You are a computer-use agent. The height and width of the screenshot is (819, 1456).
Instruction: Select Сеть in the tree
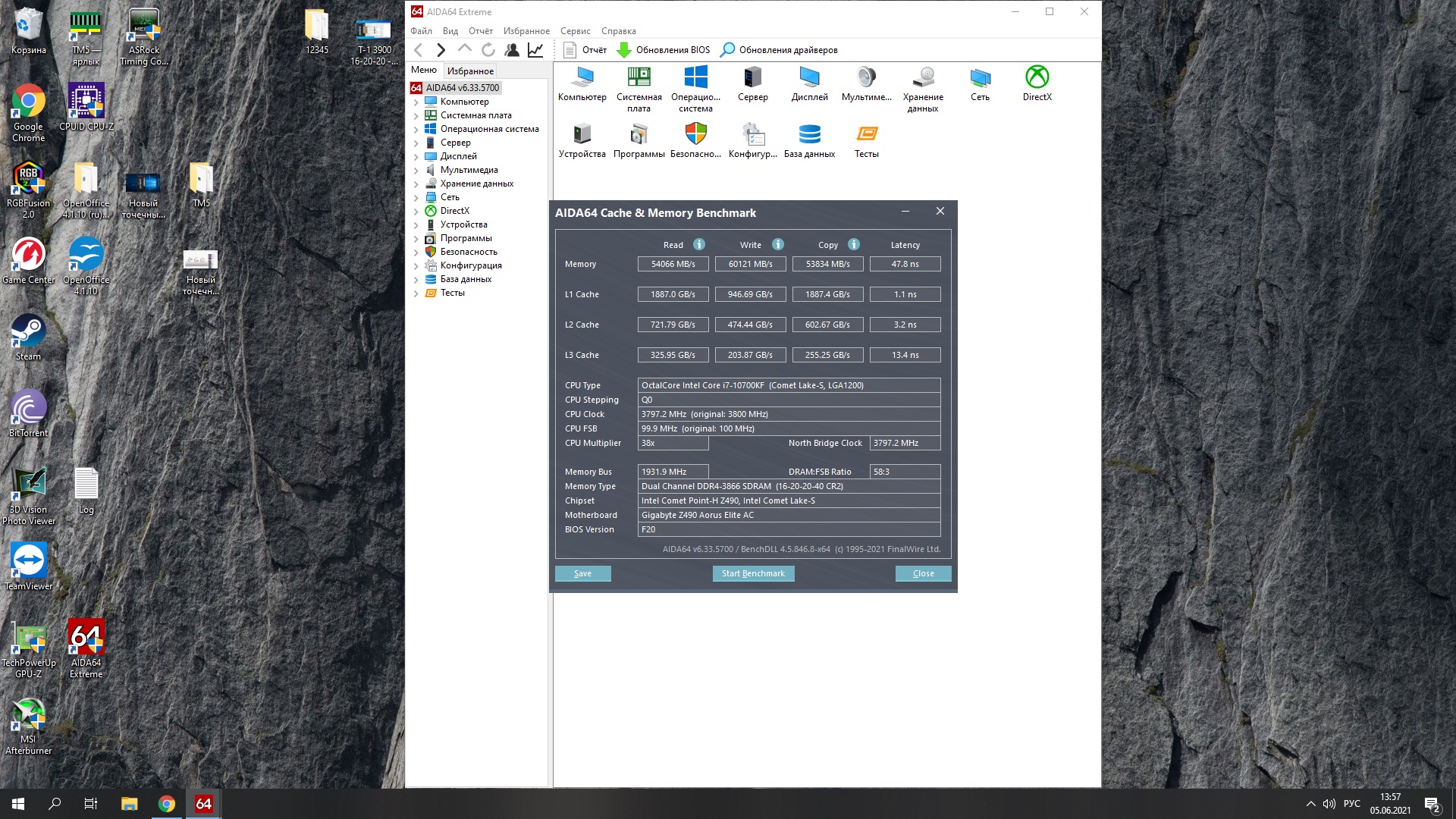point(450,197)
